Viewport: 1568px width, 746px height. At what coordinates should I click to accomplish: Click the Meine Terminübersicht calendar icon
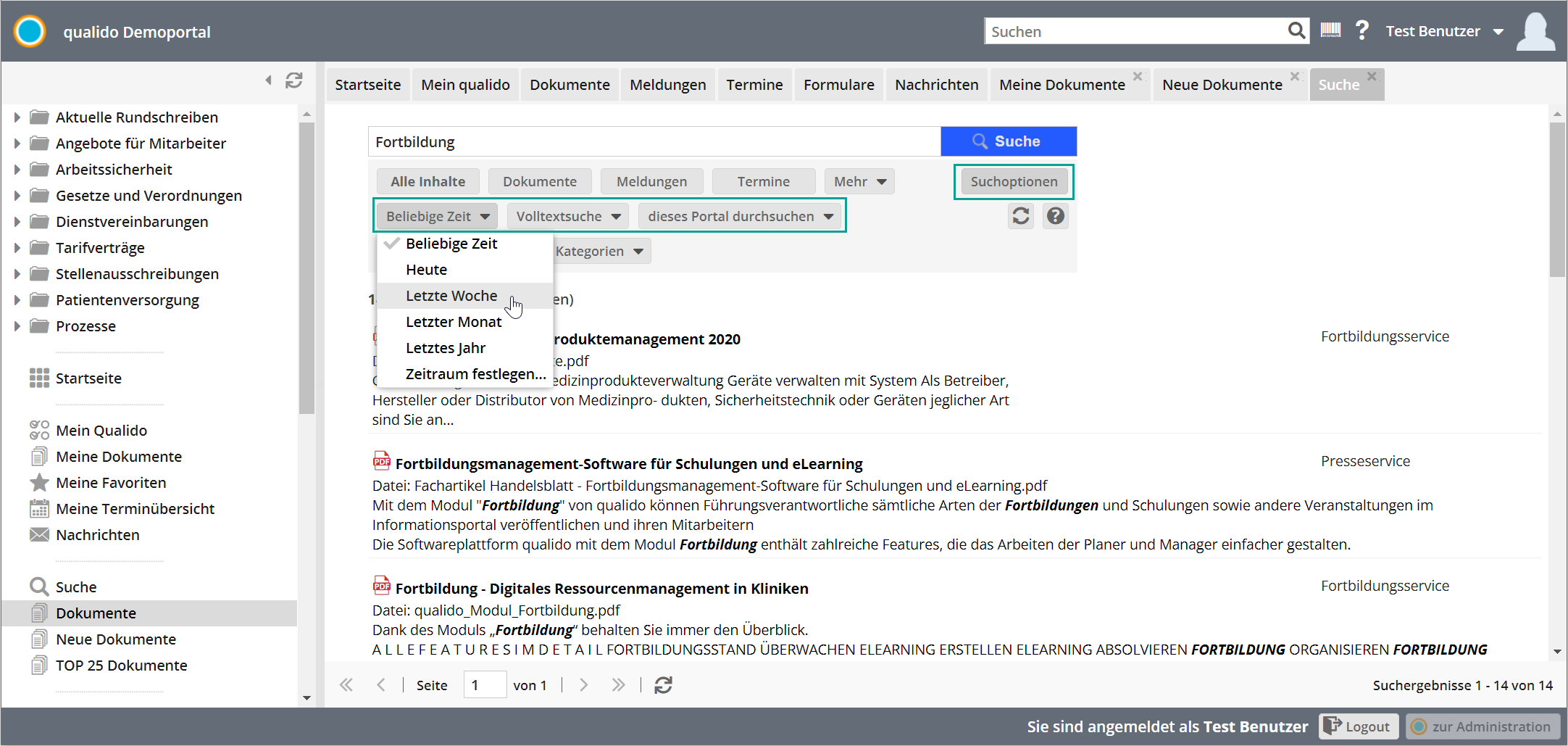(x=39, y=509)
